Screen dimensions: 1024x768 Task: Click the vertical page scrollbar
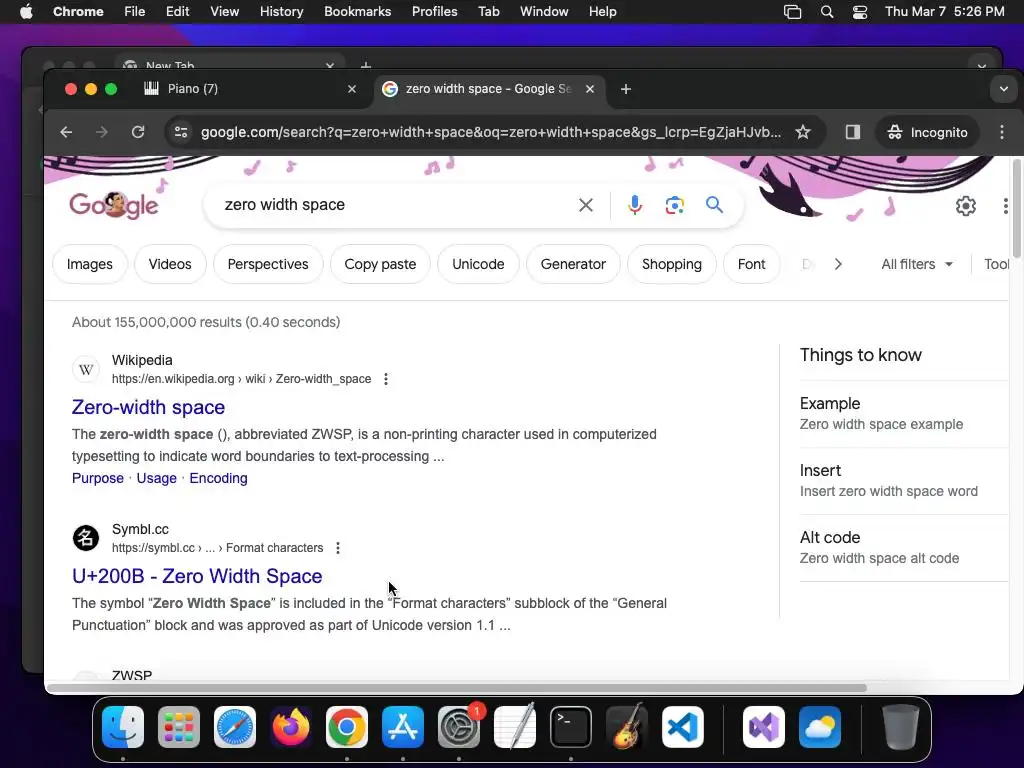[1016, 208]
